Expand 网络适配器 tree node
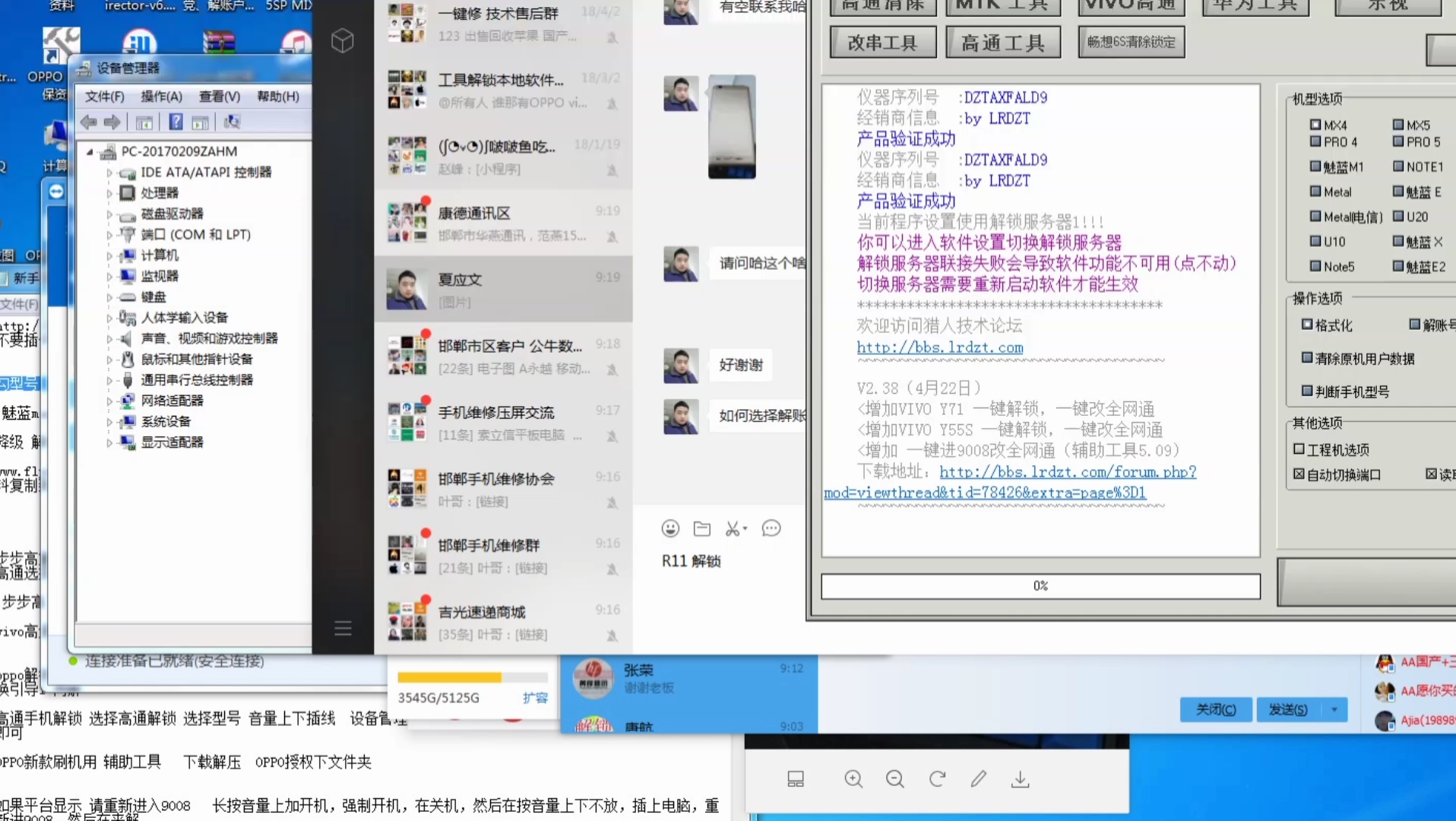1456x821 pixels. [x=109, y=401]
